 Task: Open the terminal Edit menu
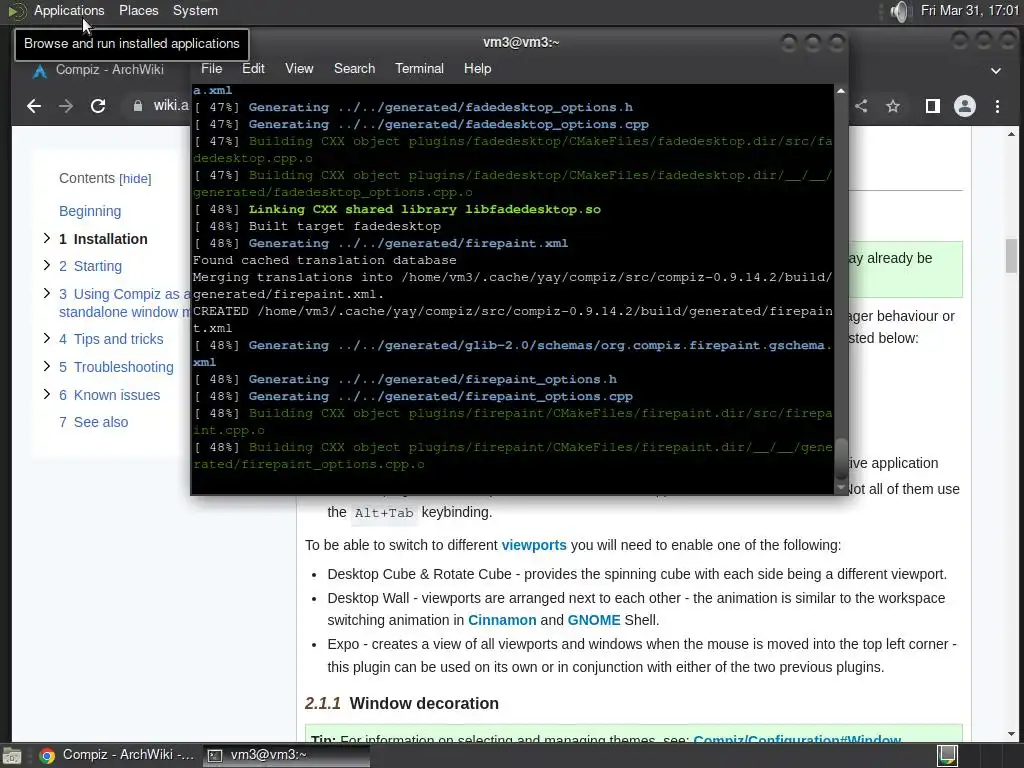tap(253, 69)
